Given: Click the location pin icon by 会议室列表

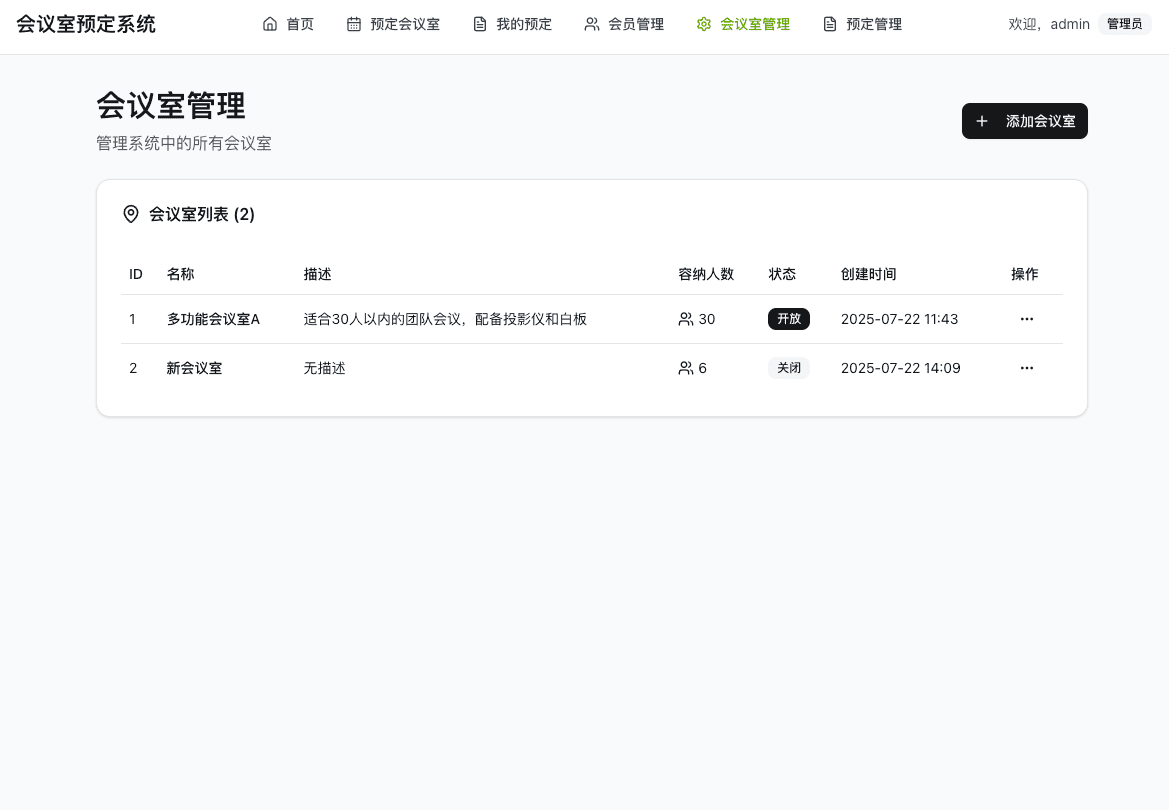Looking at the screenshot, I should click(x=130, y=214).
